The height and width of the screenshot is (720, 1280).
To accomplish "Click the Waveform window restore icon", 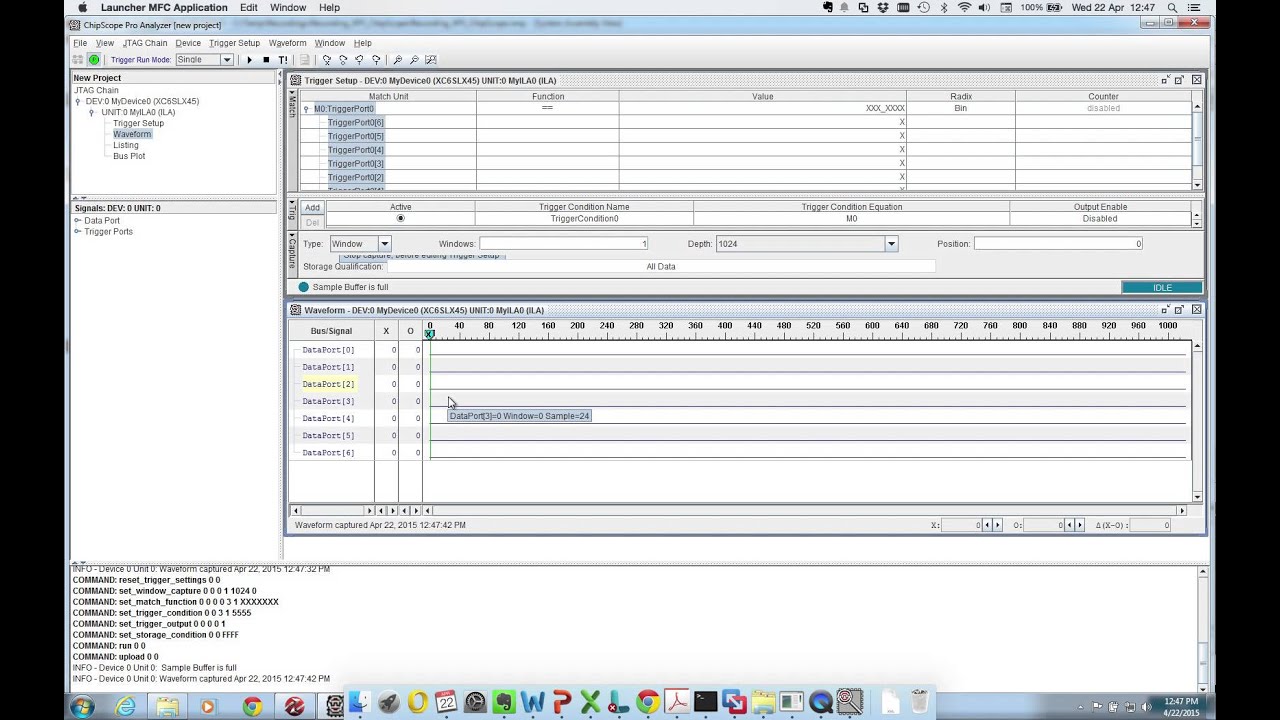I will click(1180, 310).
